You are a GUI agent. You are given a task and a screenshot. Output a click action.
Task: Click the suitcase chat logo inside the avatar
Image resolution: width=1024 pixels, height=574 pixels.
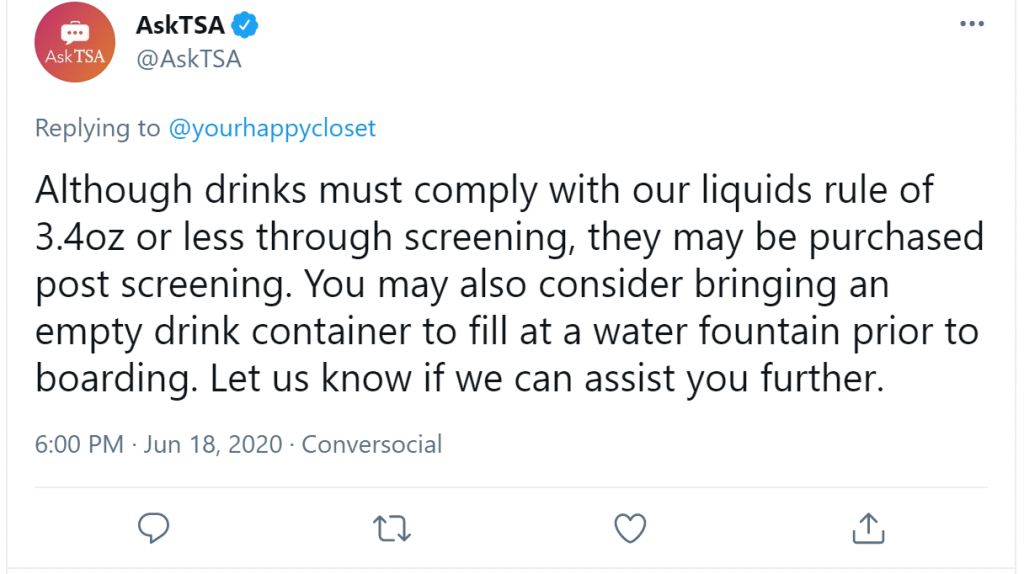point(75,32)
